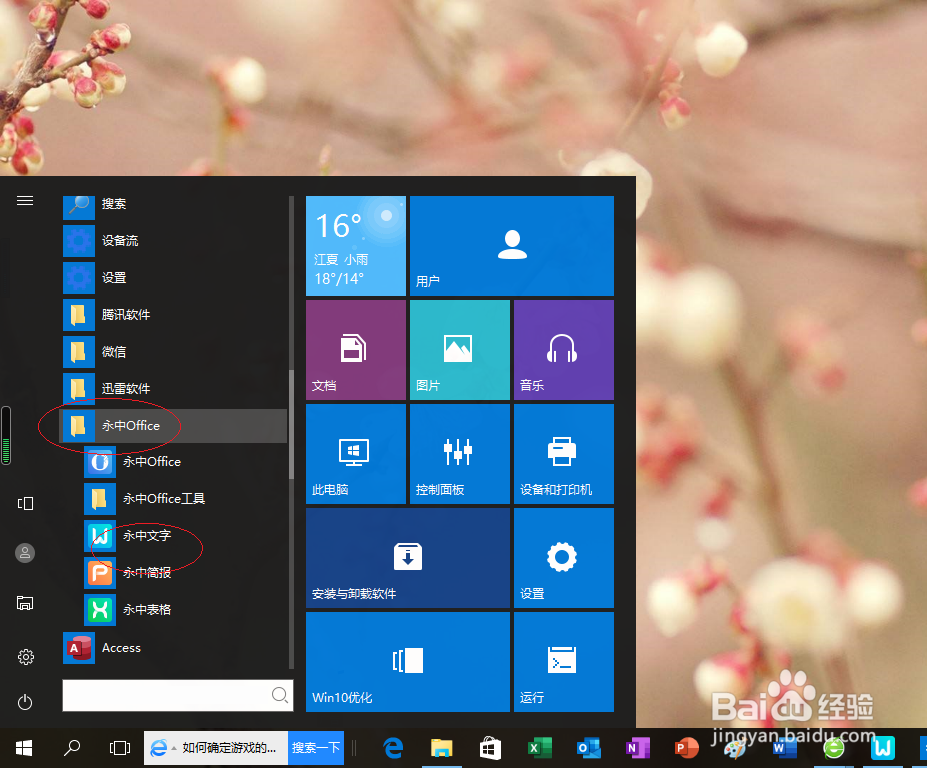Collapse the 永中Office folder
The height and width of the screenshot is (768, 927).
pyautogui.click(x=174, y=426)
